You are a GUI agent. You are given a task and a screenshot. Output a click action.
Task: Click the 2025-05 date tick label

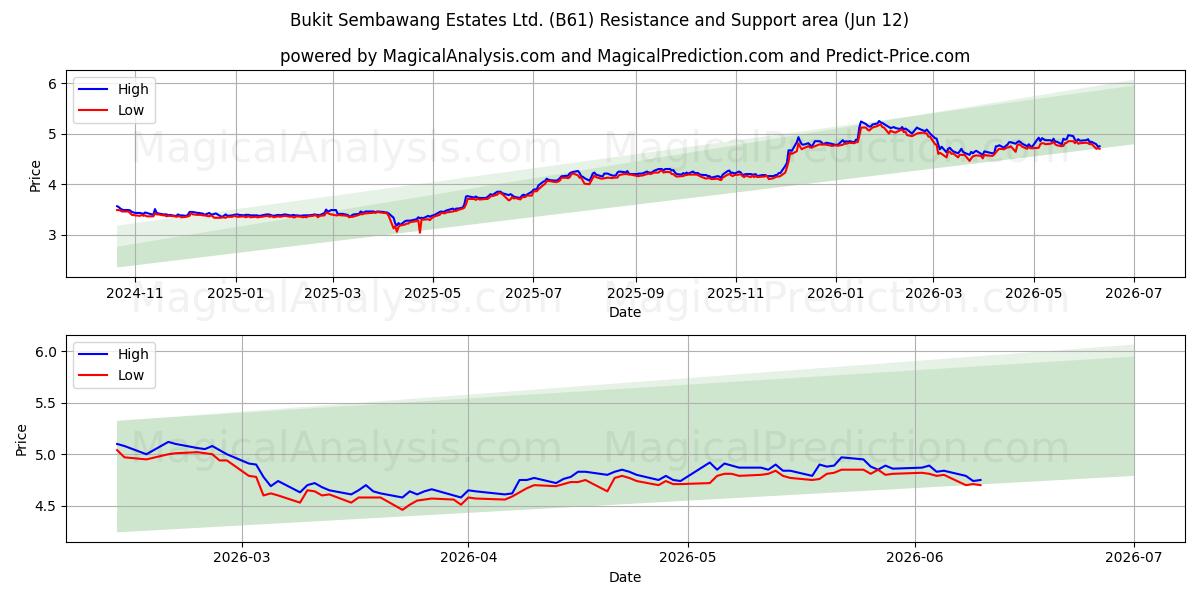point(433,294)
